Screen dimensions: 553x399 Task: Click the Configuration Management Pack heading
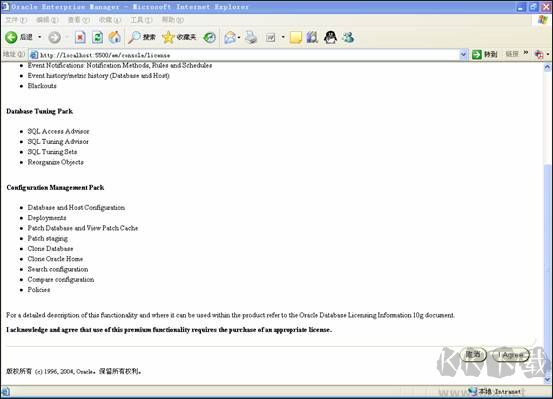click(x=55, y=187)
